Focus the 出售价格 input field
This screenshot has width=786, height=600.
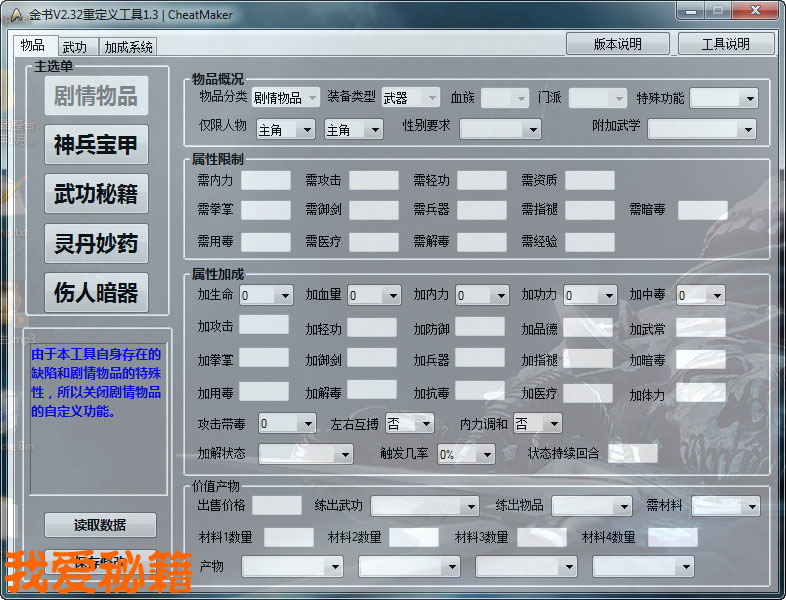276,506
